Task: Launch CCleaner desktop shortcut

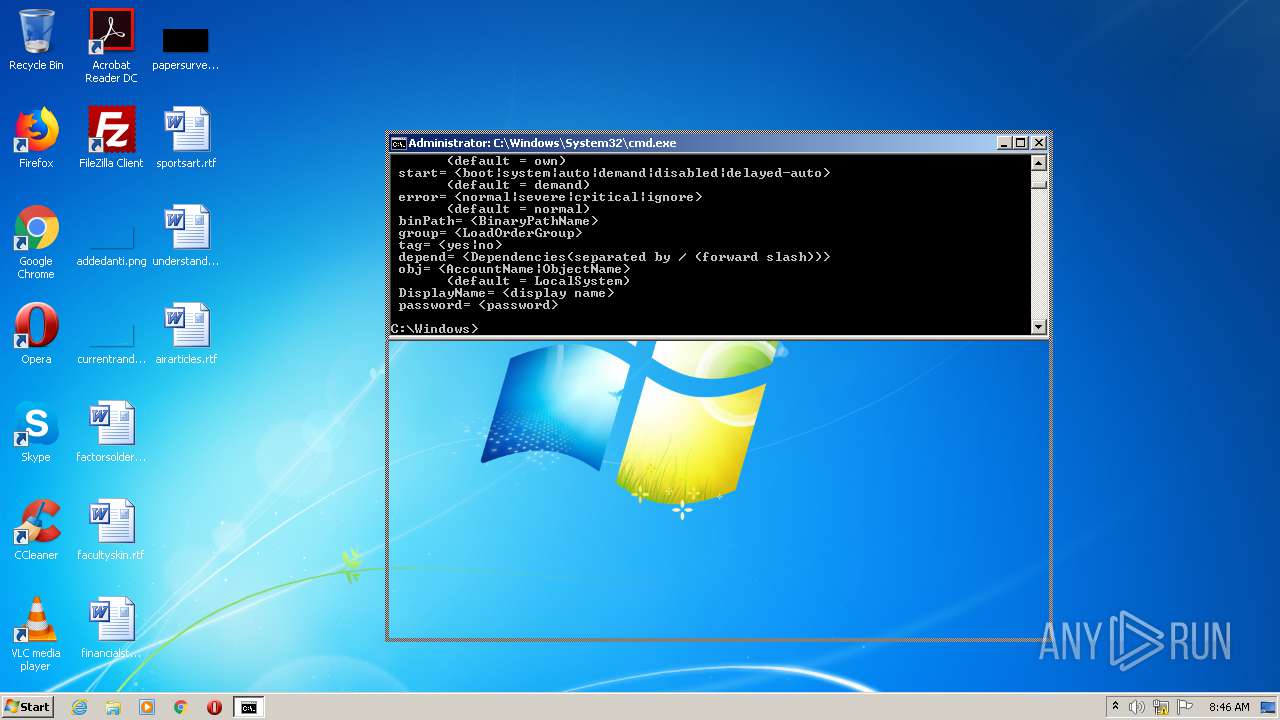Action: tap(36, 530)
